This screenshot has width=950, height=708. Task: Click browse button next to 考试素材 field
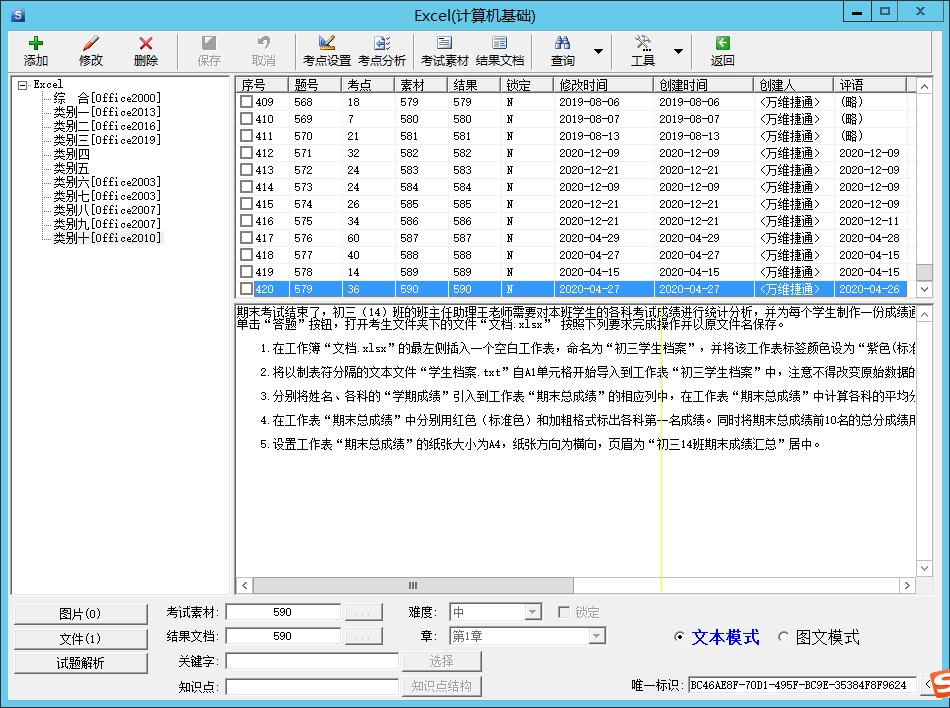[x=364, y=612]
